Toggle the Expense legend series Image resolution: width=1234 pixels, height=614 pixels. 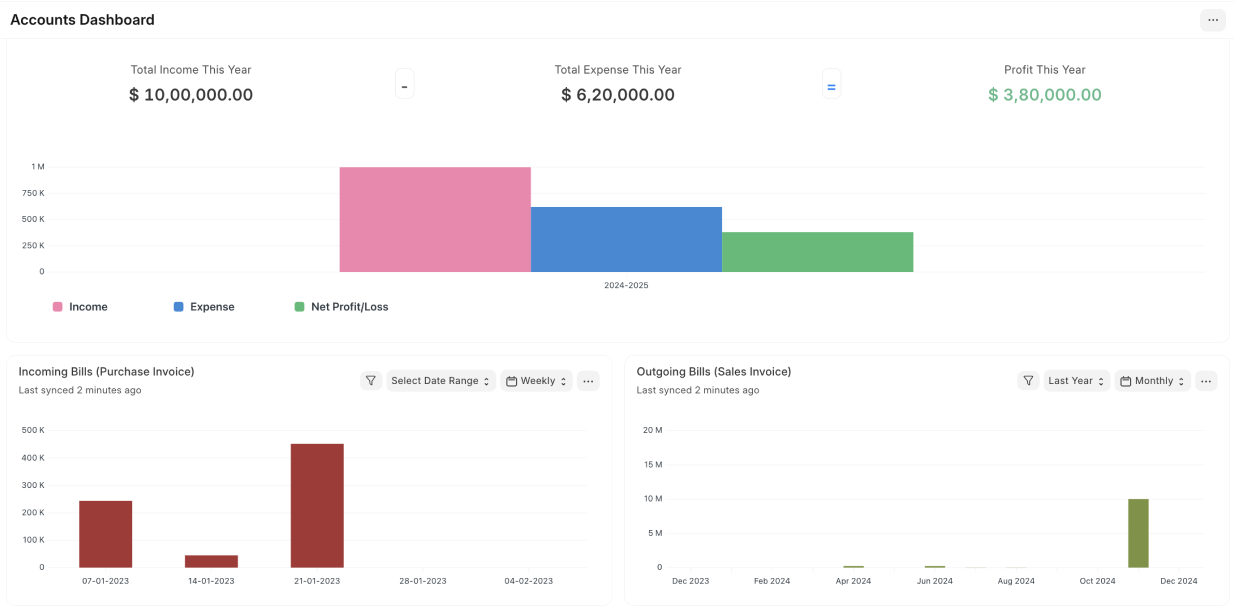click(204, 307)
